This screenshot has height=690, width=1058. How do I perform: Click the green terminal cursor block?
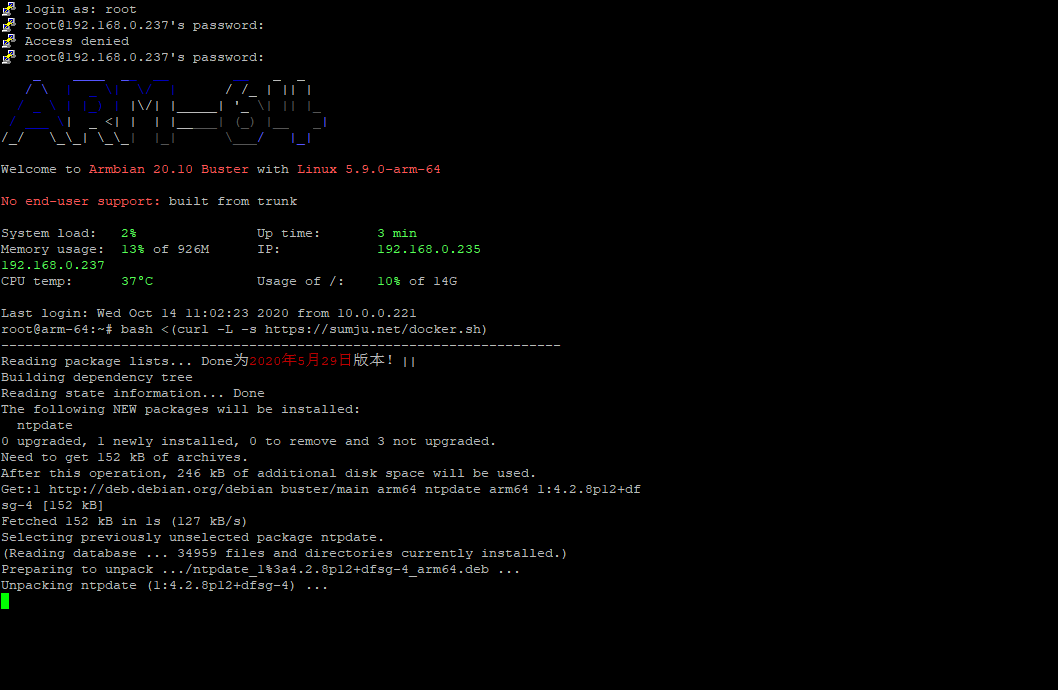(5, 601)
